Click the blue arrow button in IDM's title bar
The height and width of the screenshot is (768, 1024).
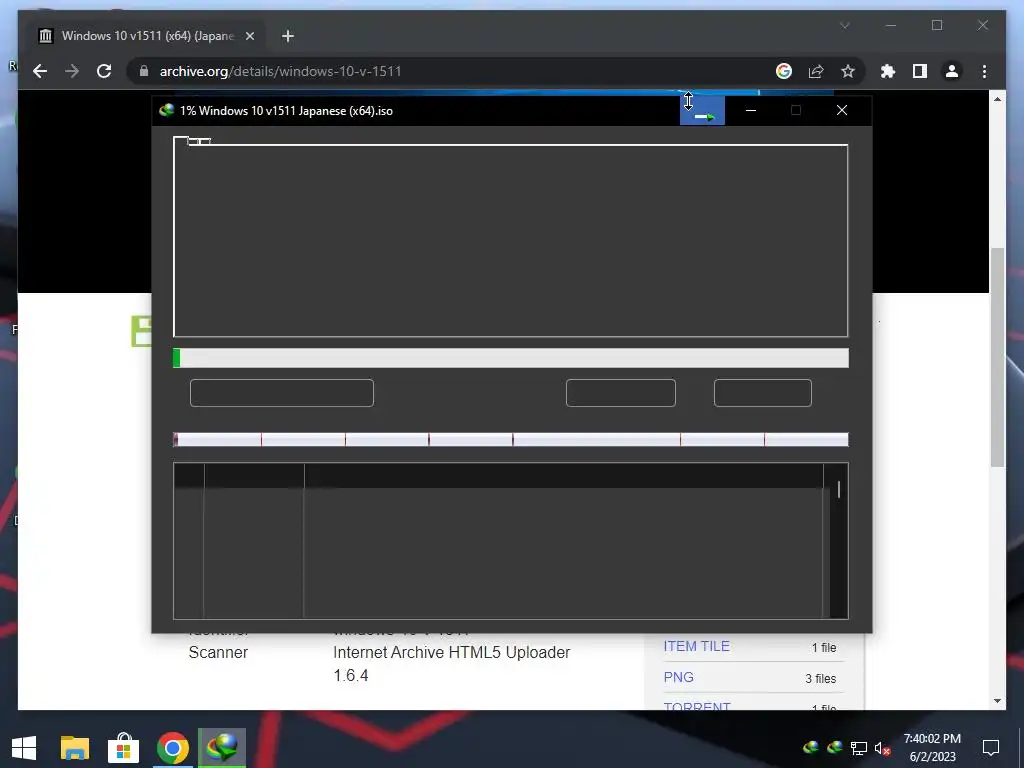click(x=702, y=110)
